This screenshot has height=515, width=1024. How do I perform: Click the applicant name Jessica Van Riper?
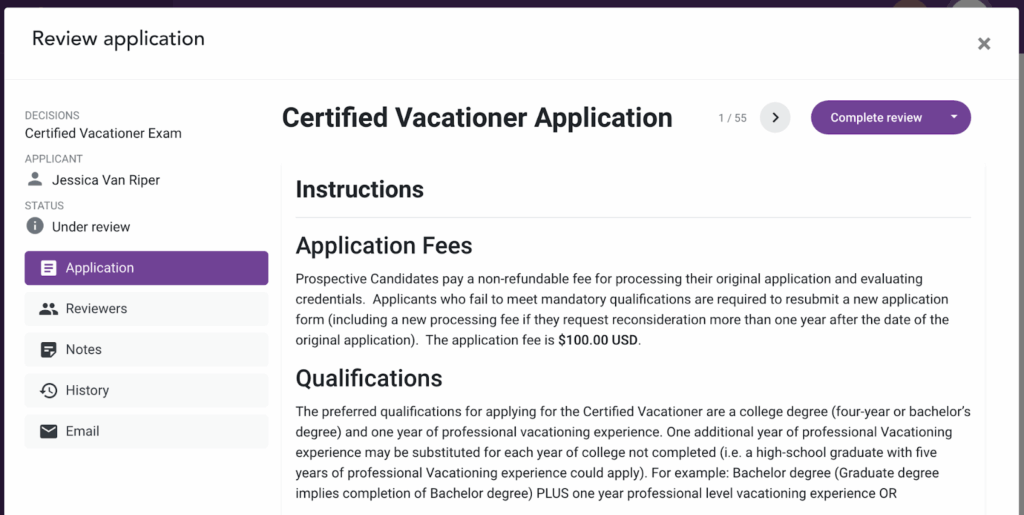click(106, 180)
